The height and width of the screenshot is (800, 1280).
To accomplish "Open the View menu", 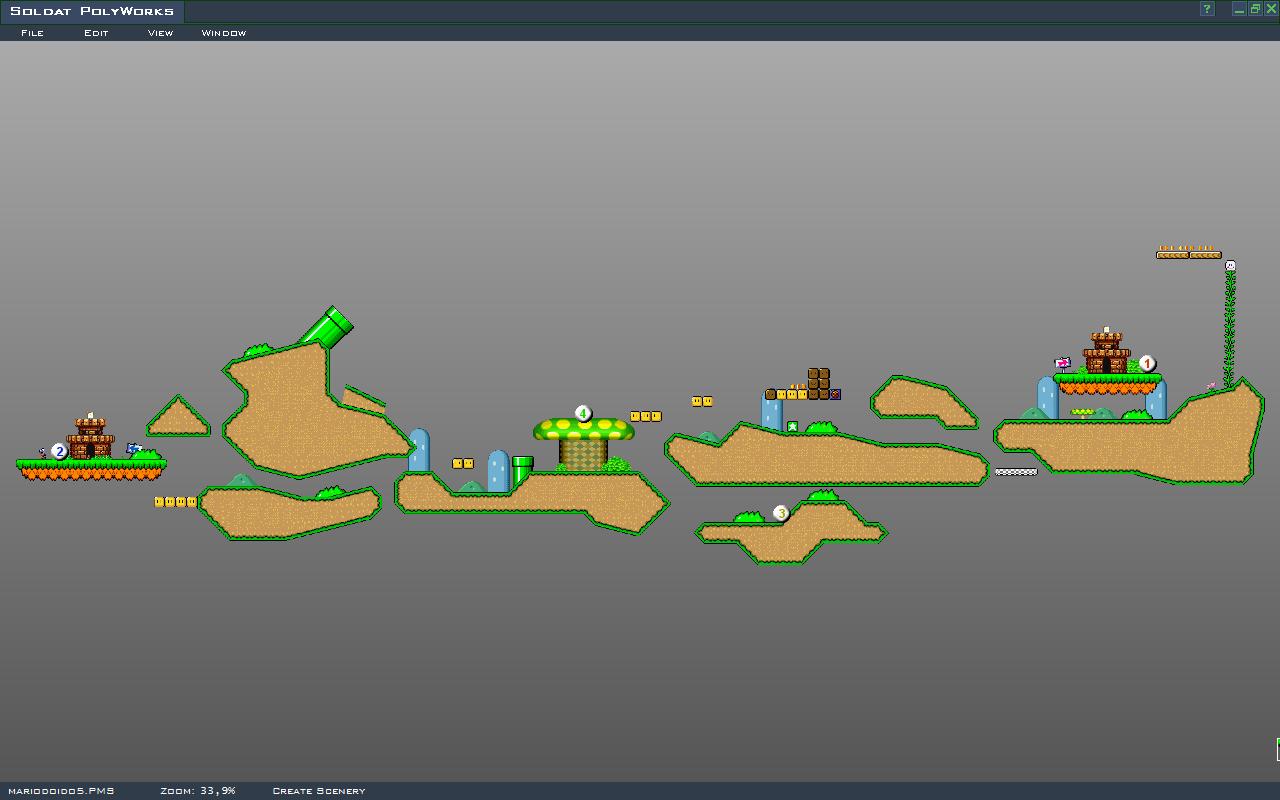I will point(160,33).
